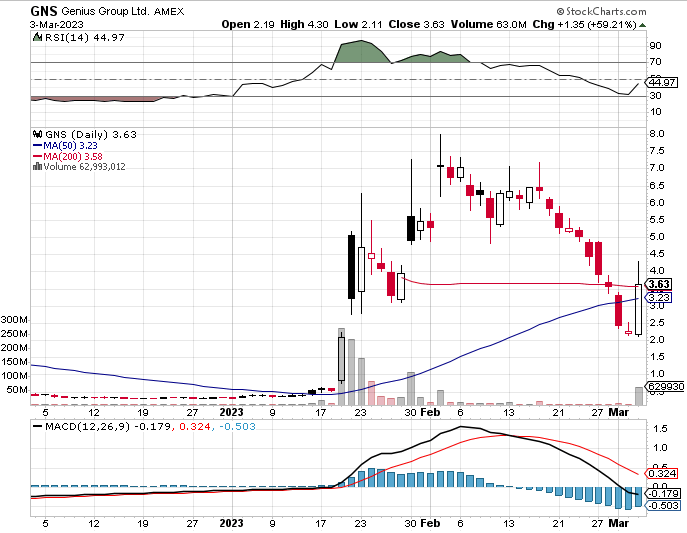Click the StockCharts.com copyright text
Viewport: 687px width, 533px height.
(x=601, y=11)
